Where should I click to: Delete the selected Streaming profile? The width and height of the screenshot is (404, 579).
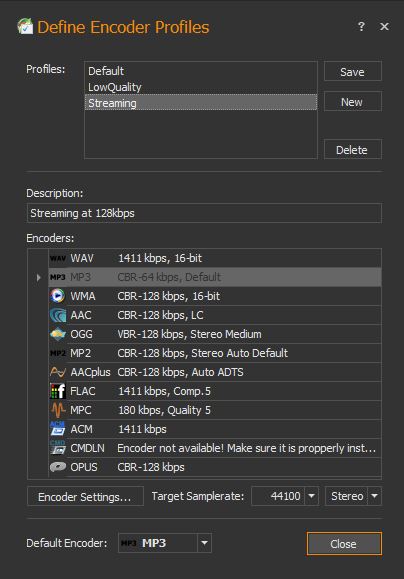click(x=353, y=150)
